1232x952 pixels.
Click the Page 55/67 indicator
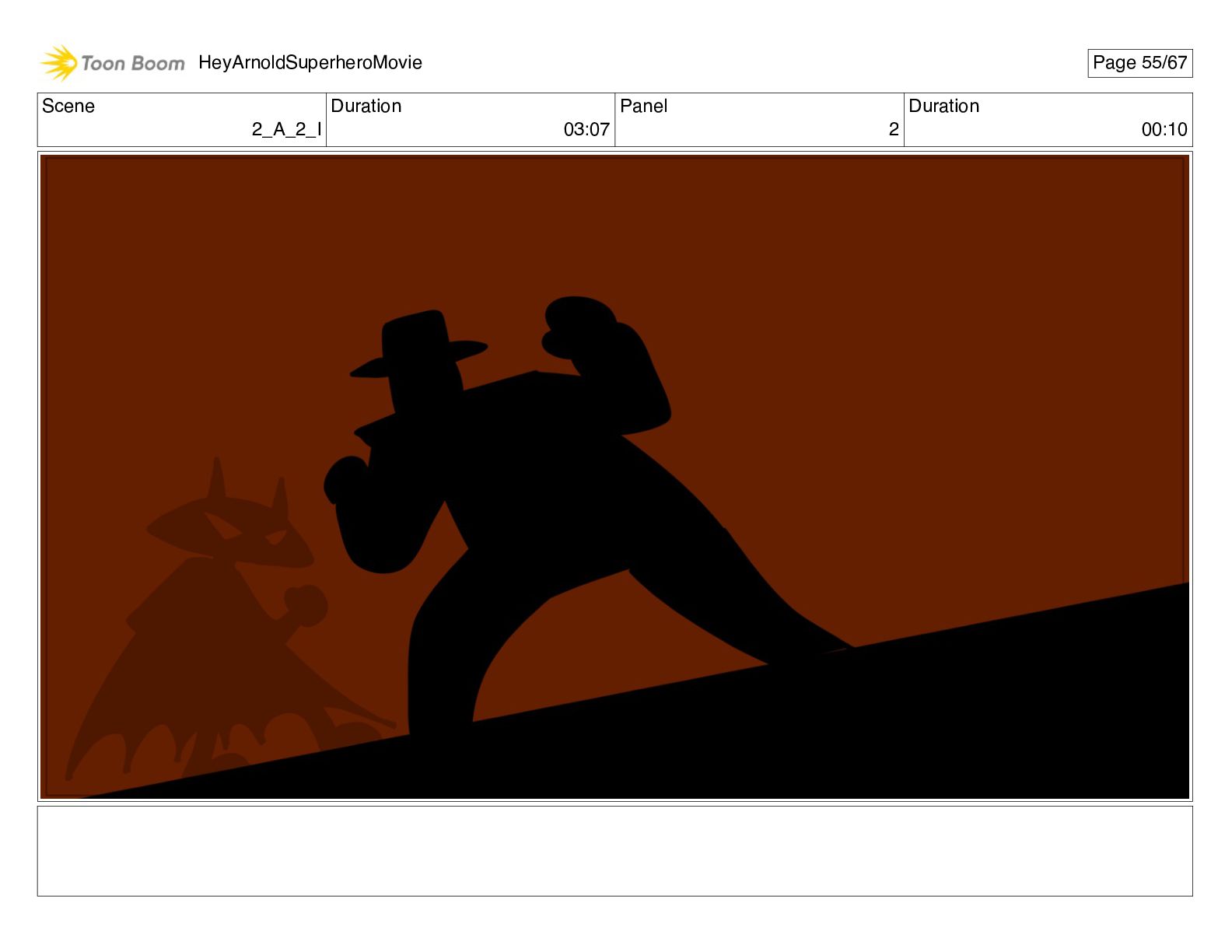[x=1139, y=63]
